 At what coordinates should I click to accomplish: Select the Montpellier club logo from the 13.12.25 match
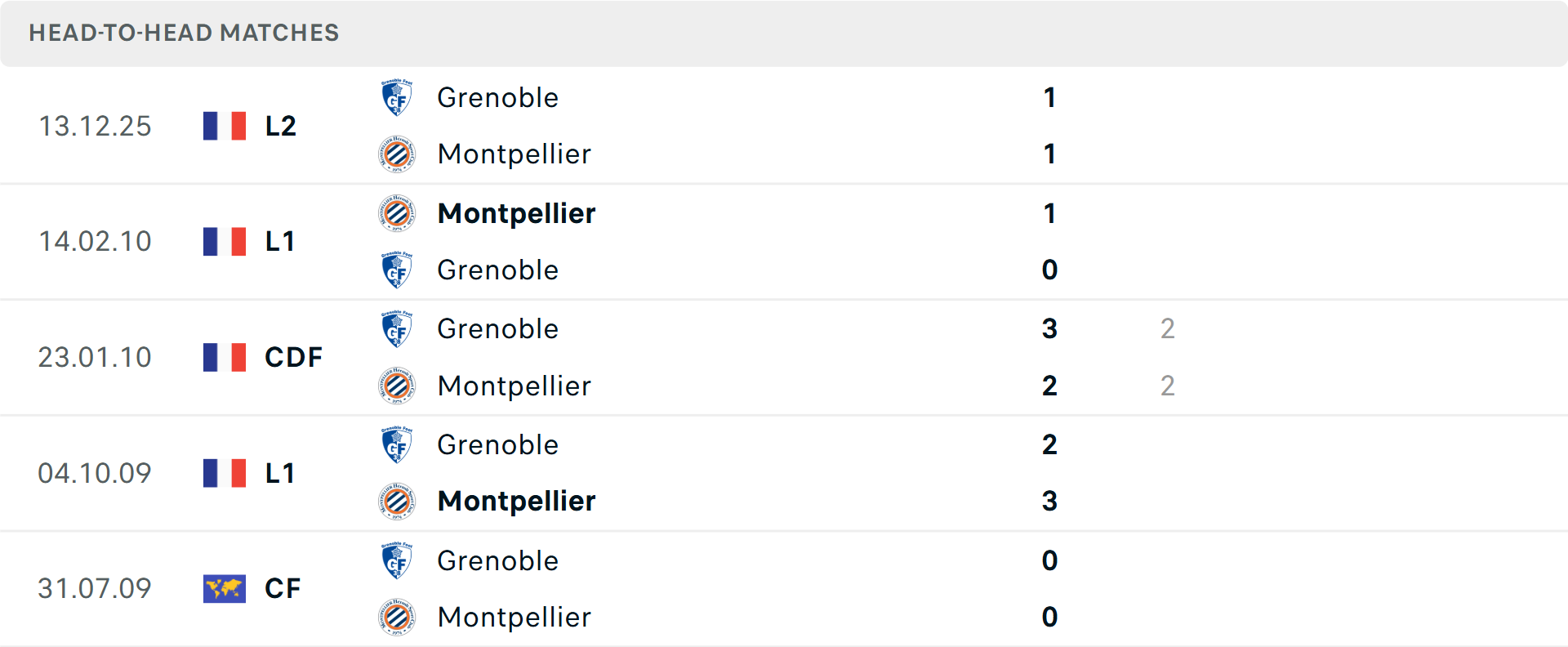(397, 153)
